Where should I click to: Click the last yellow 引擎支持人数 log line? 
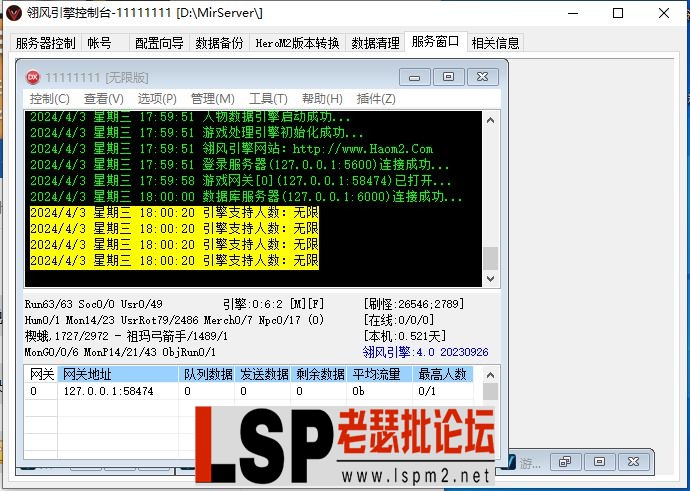tap(174, 260)
